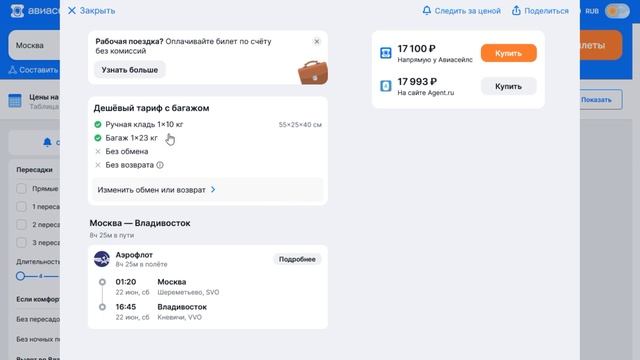Click the calendar icon by Цены на
The height and width of the screenshot is (360, 640).
click(15, 100)
